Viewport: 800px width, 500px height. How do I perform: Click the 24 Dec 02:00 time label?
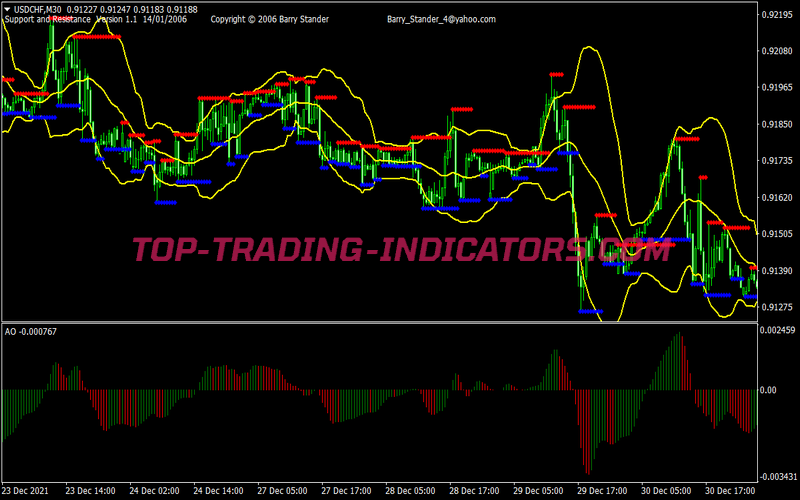(155, 491)
